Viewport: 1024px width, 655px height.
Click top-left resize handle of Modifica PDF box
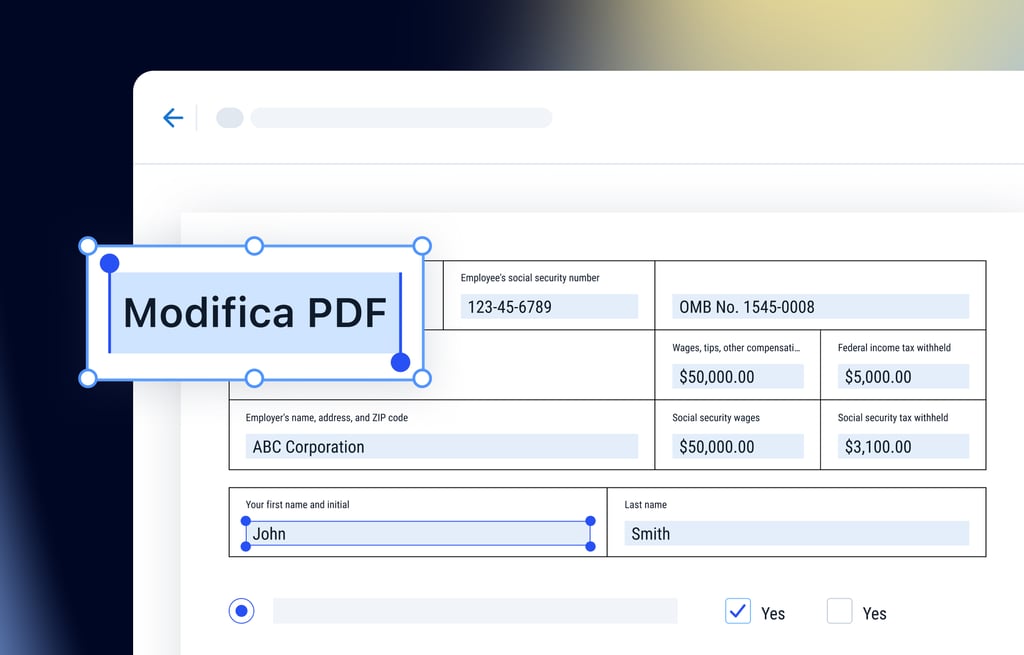[88, 246]
